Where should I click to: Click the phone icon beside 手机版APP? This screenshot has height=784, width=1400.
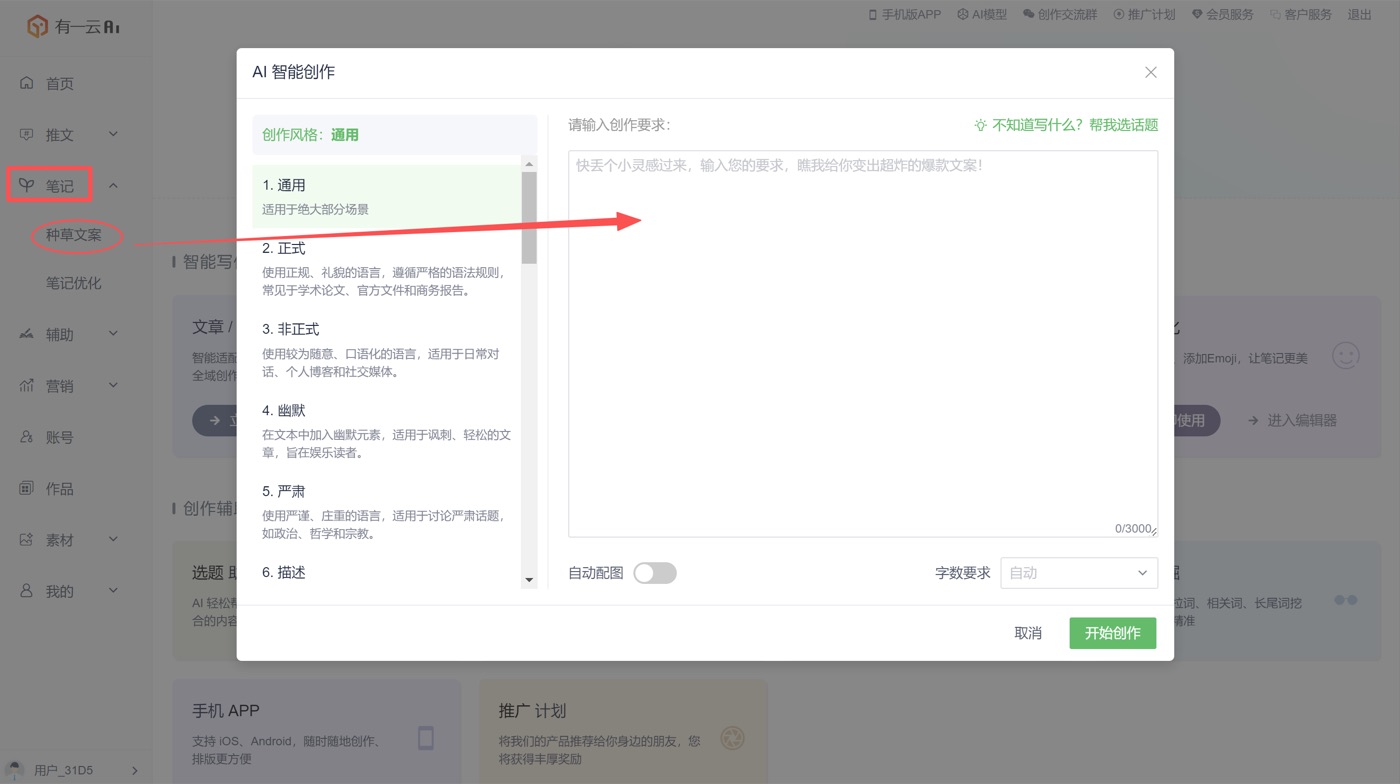(x=873, y=15)
